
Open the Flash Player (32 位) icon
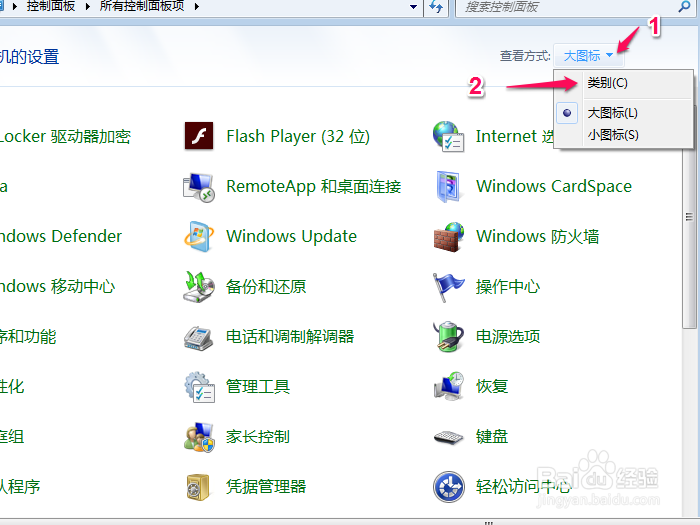tap(199, 136)
